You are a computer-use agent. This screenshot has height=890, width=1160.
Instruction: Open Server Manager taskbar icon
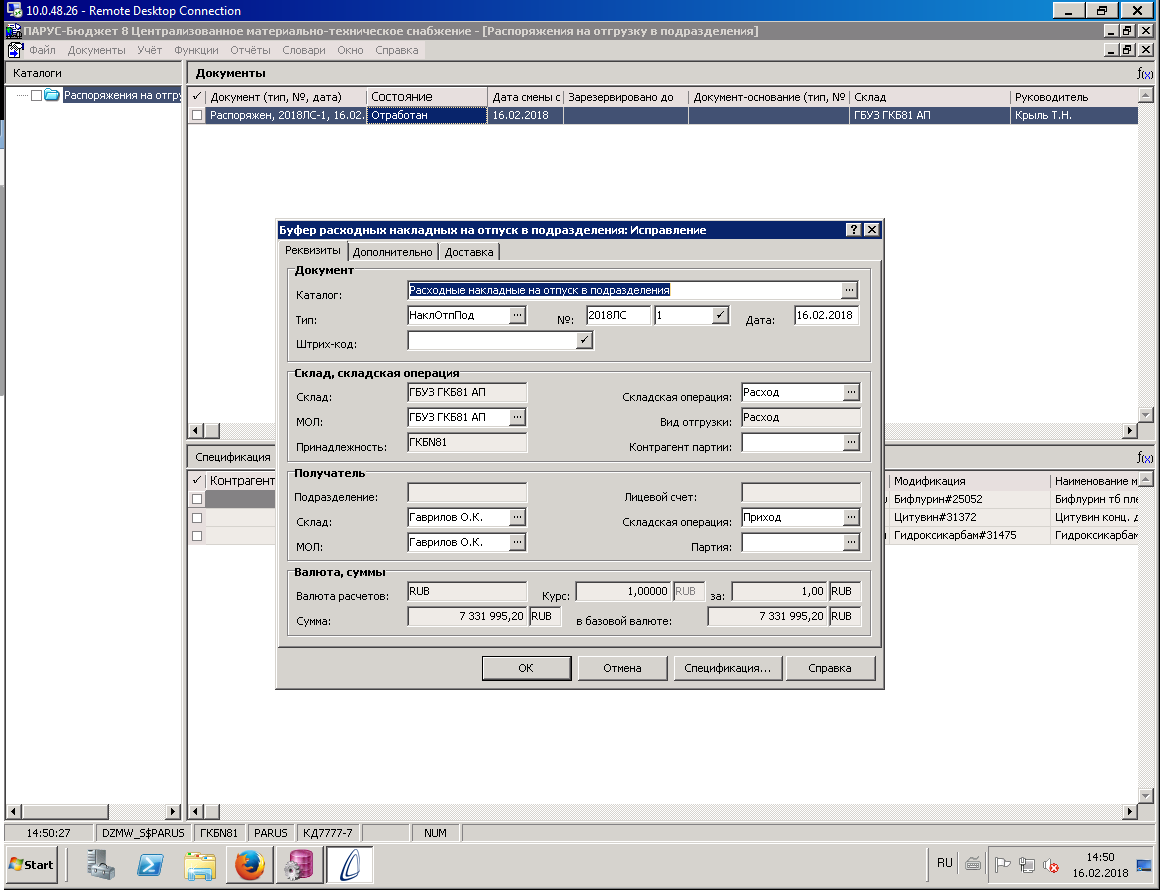101,864
